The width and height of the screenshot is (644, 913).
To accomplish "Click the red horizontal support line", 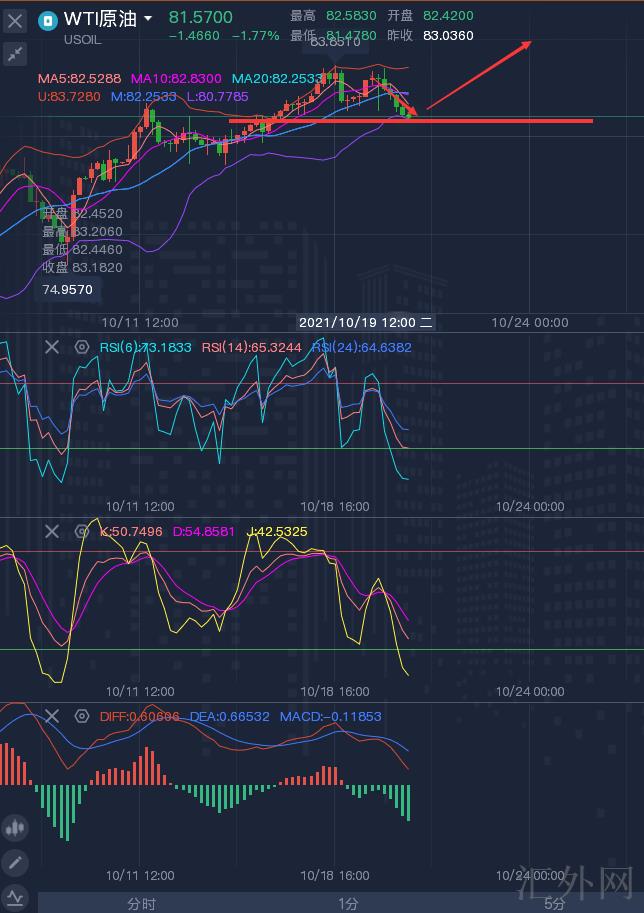I will 500,121.
